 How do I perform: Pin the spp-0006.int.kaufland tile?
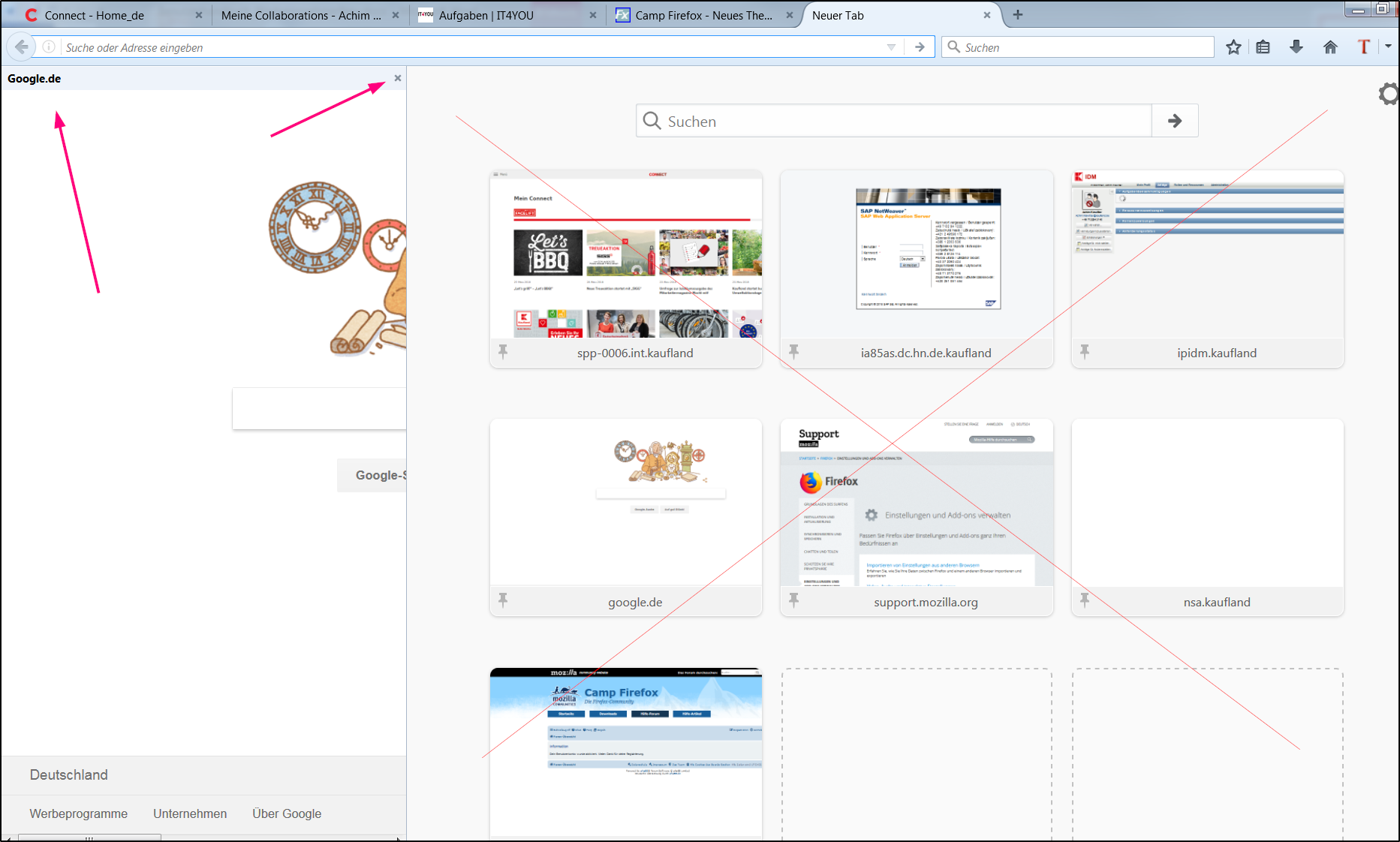click(503, 351)
